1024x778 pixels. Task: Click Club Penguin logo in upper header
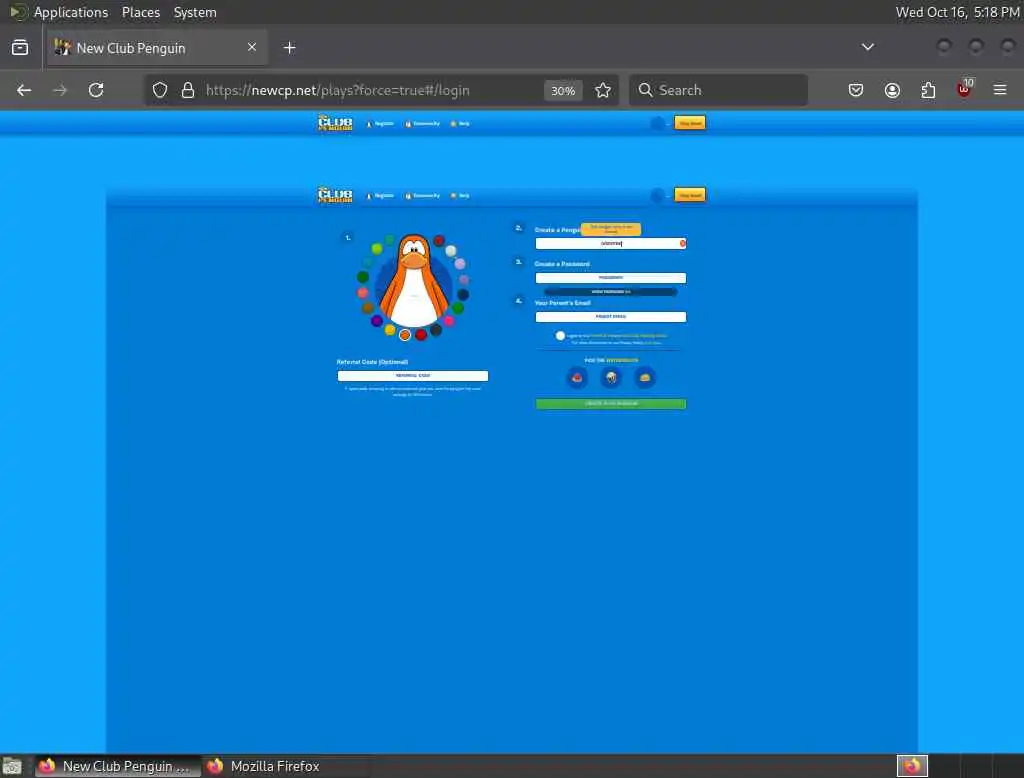point(335,123)
